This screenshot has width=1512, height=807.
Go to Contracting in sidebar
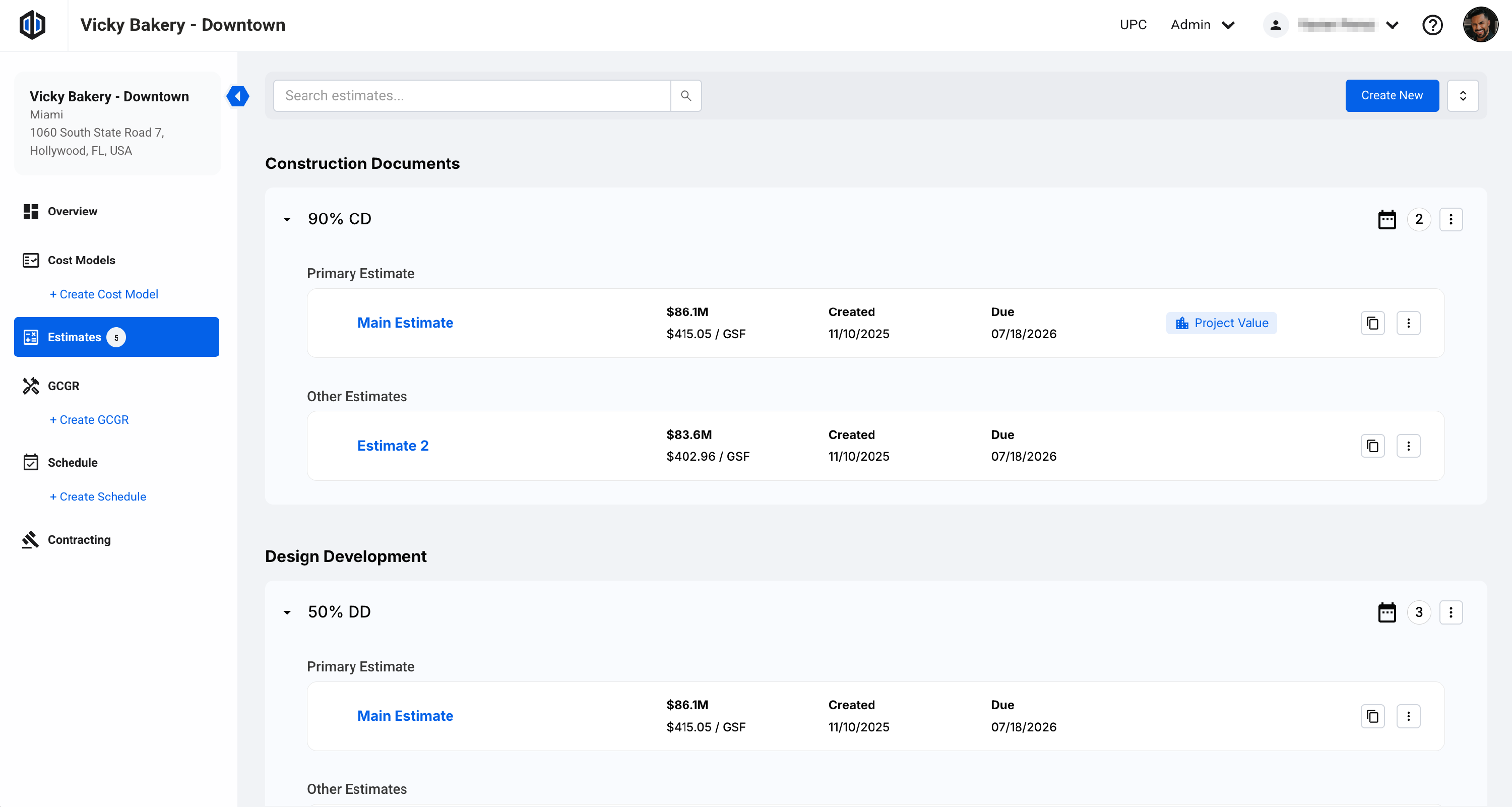(x=79, y=539)
